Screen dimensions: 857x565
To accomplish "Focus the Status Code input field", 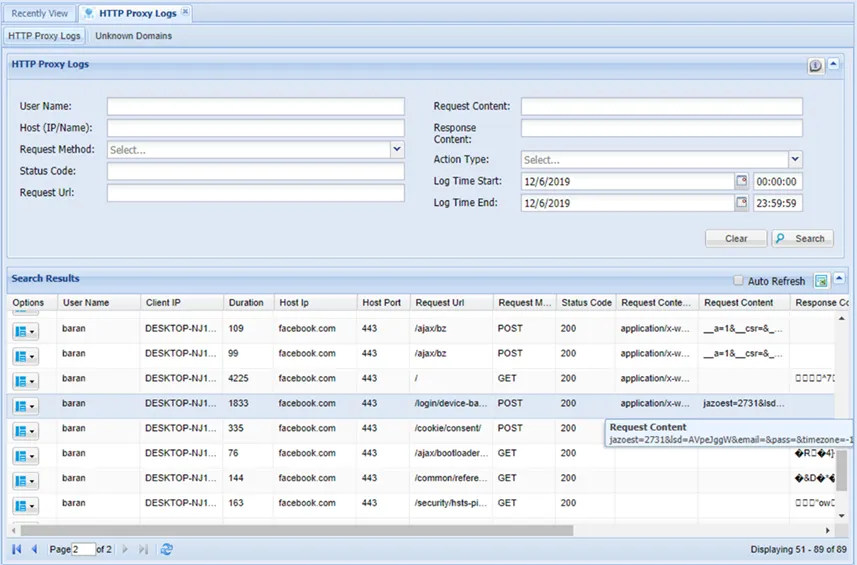I will (x=256, y=171).
